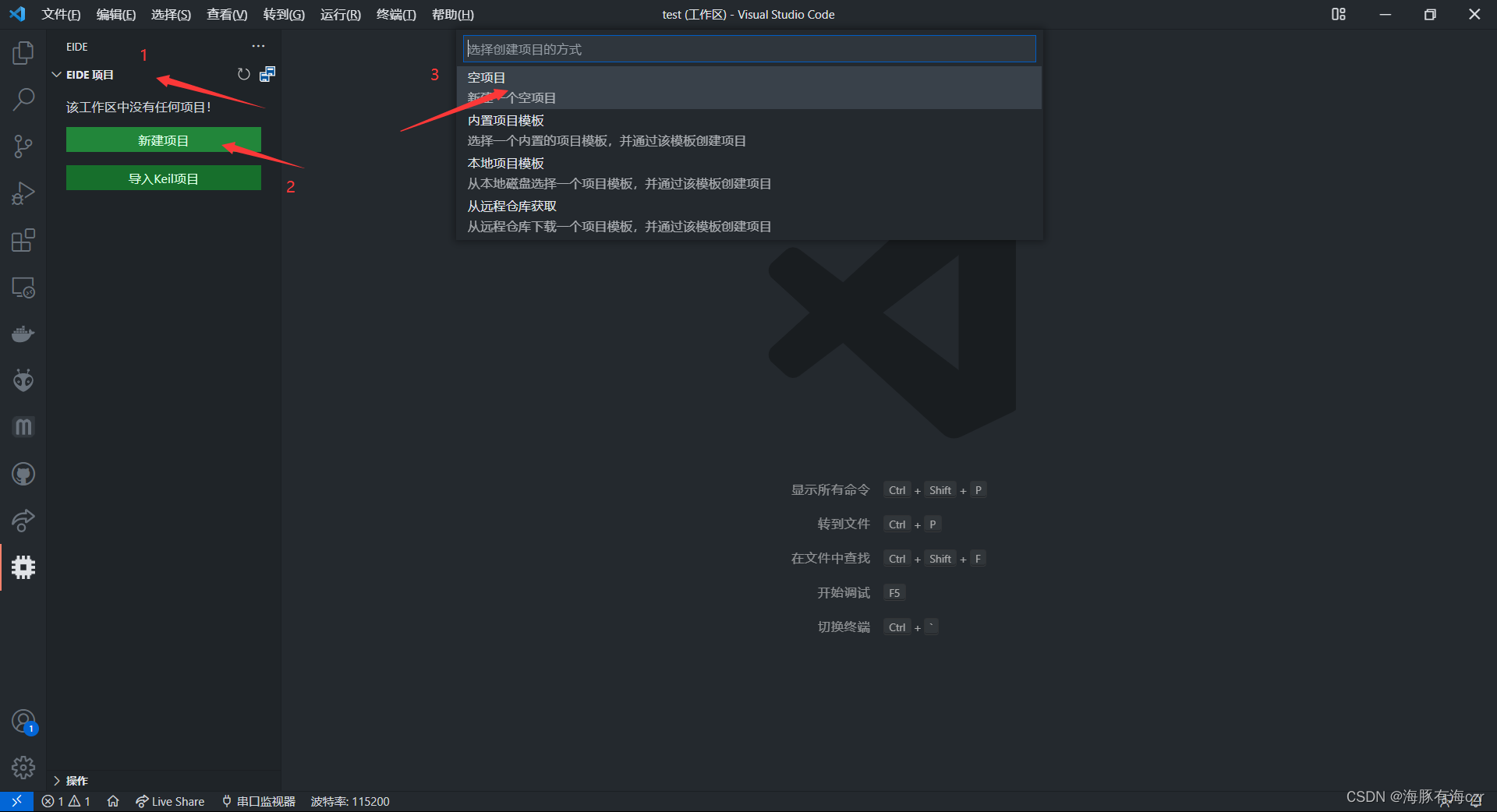The width and height of the screenshot is (1497, 812).
Task: Click the 新建项目 button
Action: pos(164,140)
